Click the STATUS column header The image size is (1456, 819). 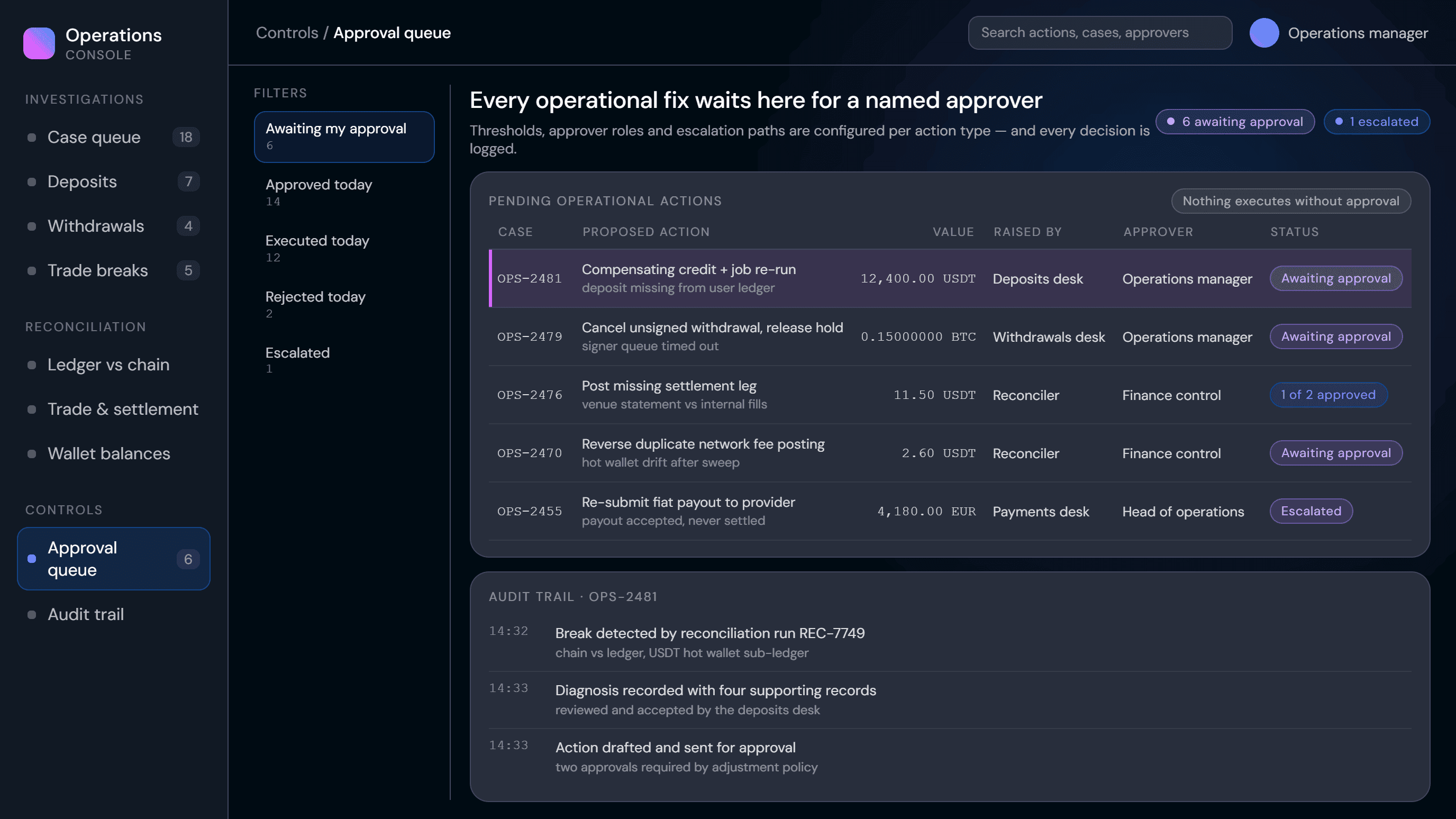1294,232
